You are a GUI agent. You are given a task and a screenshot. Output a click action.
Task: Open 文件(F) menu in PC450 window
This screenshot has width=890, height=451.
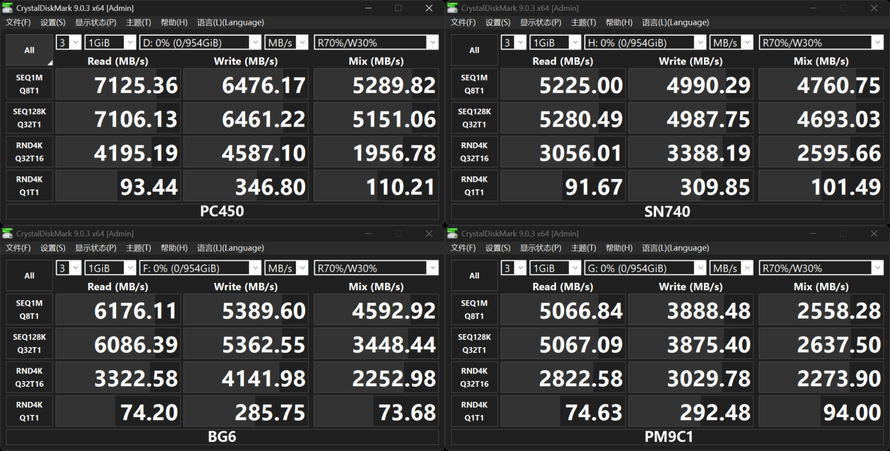point(18,23)
